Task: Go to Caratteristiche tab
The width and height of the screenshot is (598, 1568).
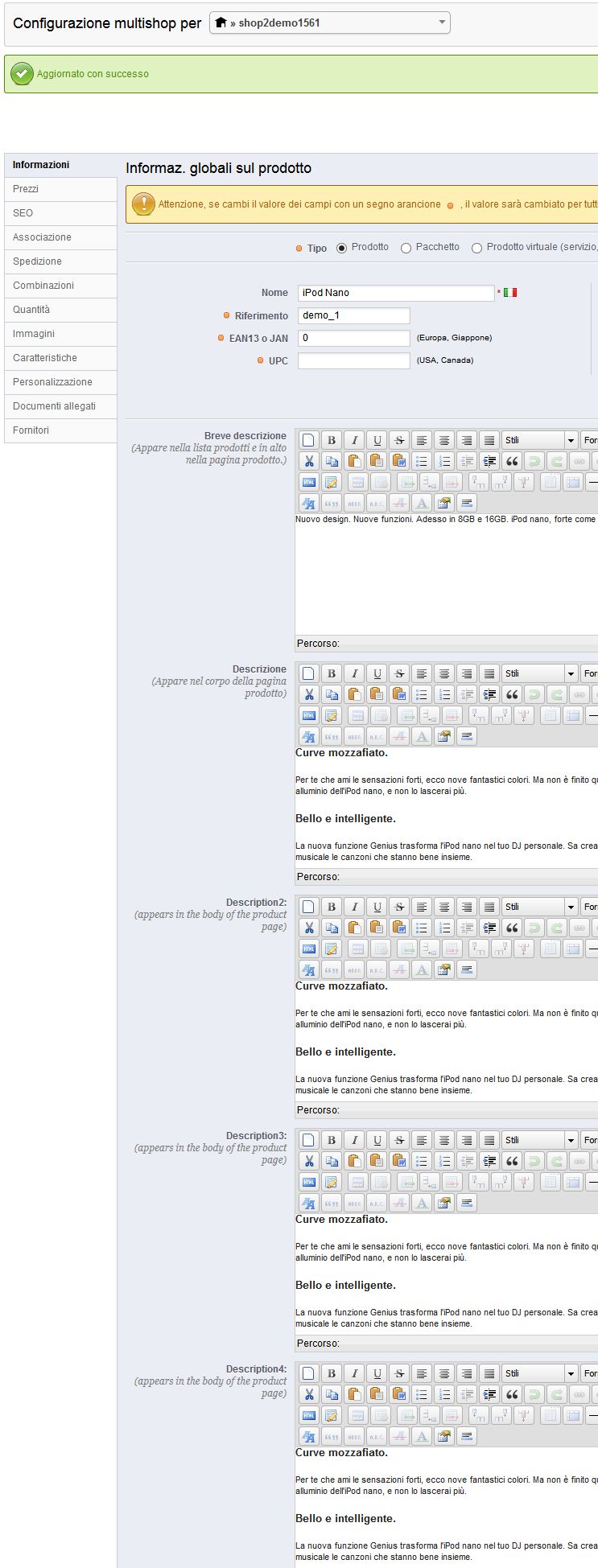Action: coord(60,358)
